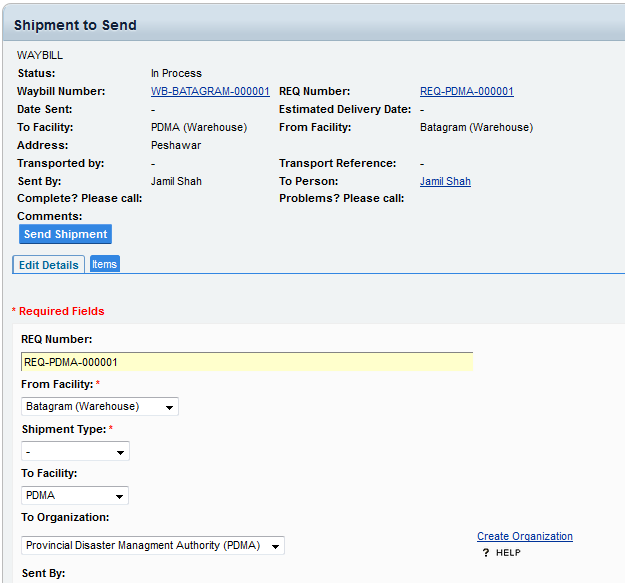This screenshot has width=628, height=584.
Task: Click the Sent By form label at bottom
Action: [x=43, y=574]
